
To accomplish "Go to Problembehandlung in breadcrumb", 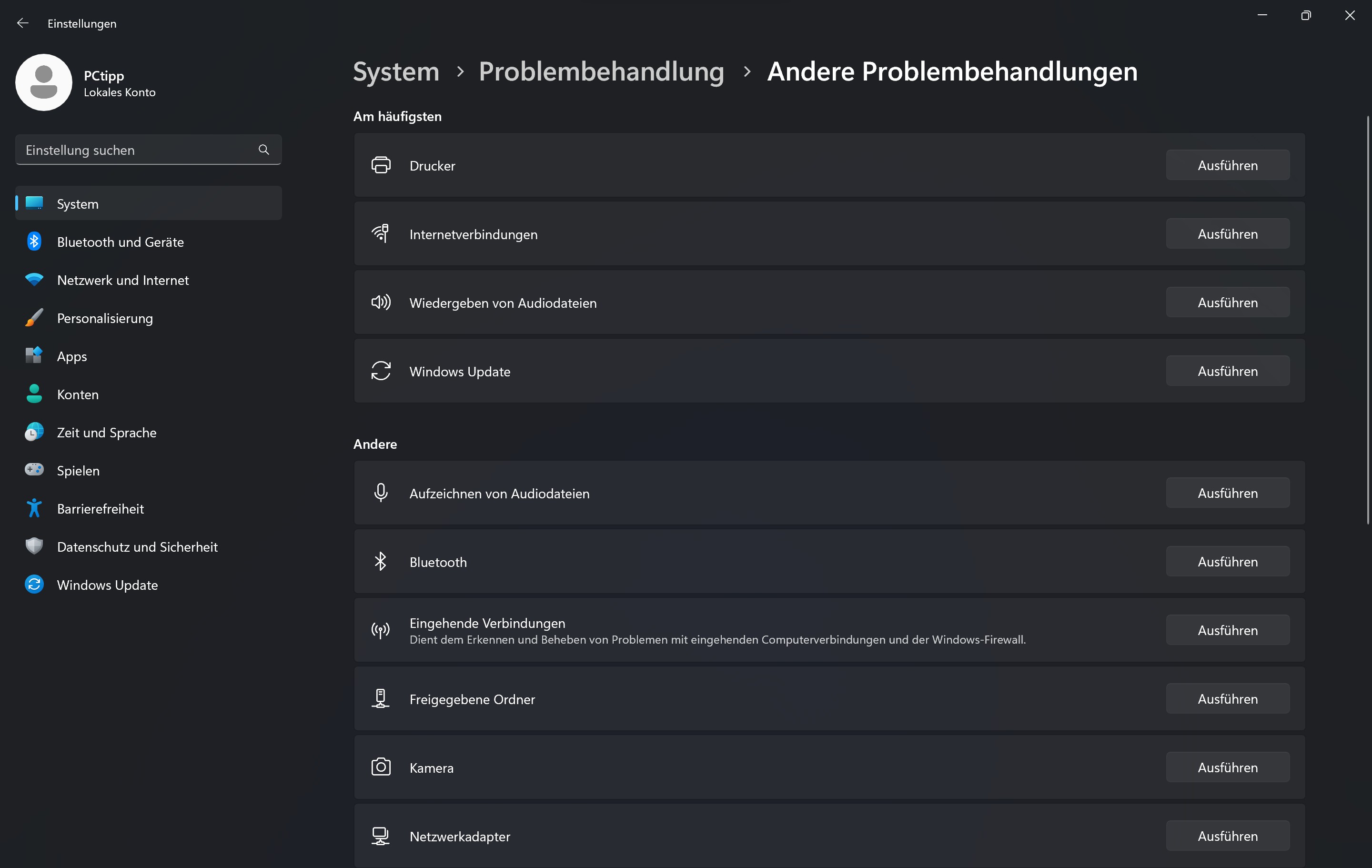I will click(x=601, y=72).
